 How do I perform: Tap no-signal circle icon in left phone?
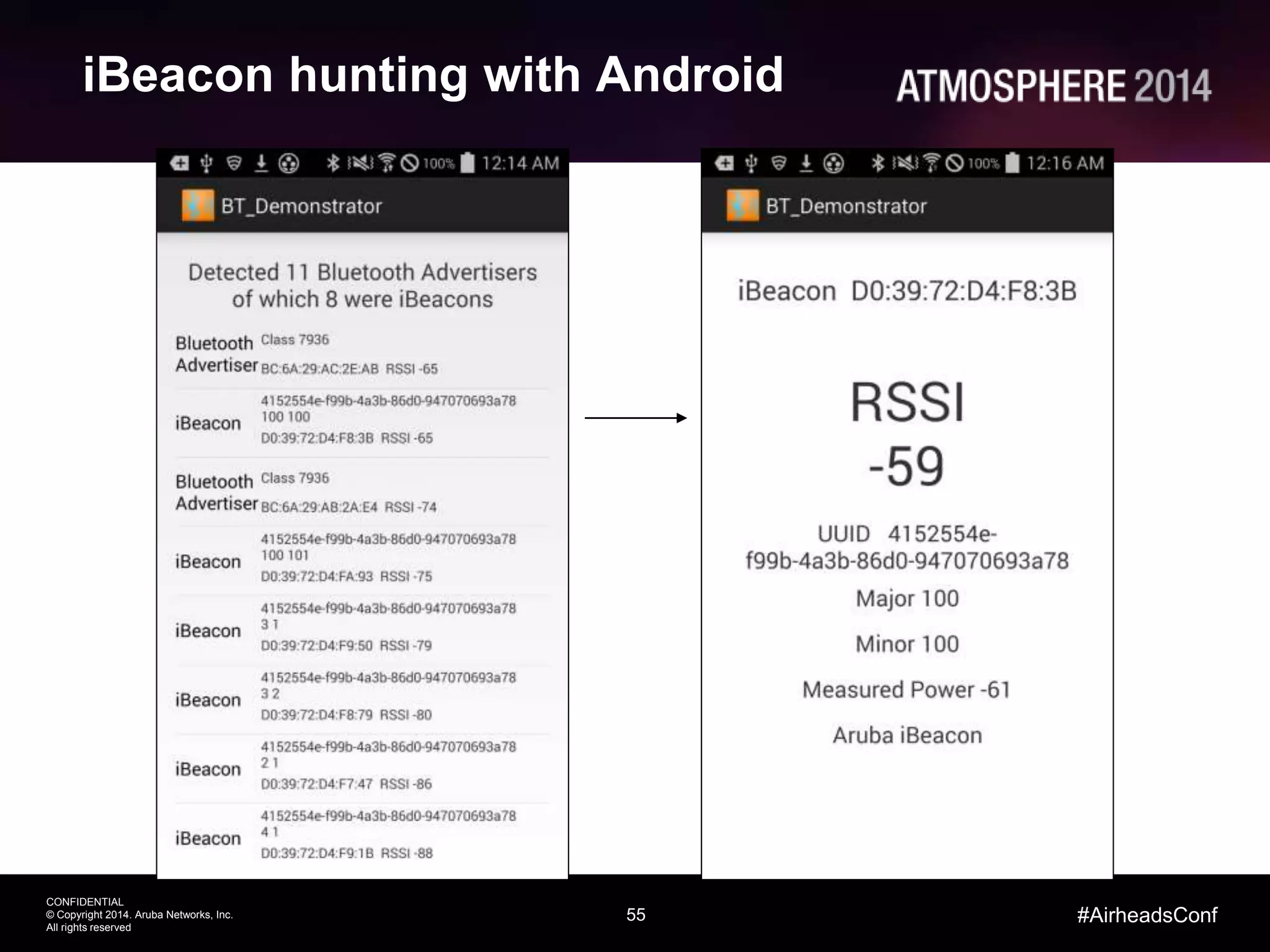click(410, 163)
